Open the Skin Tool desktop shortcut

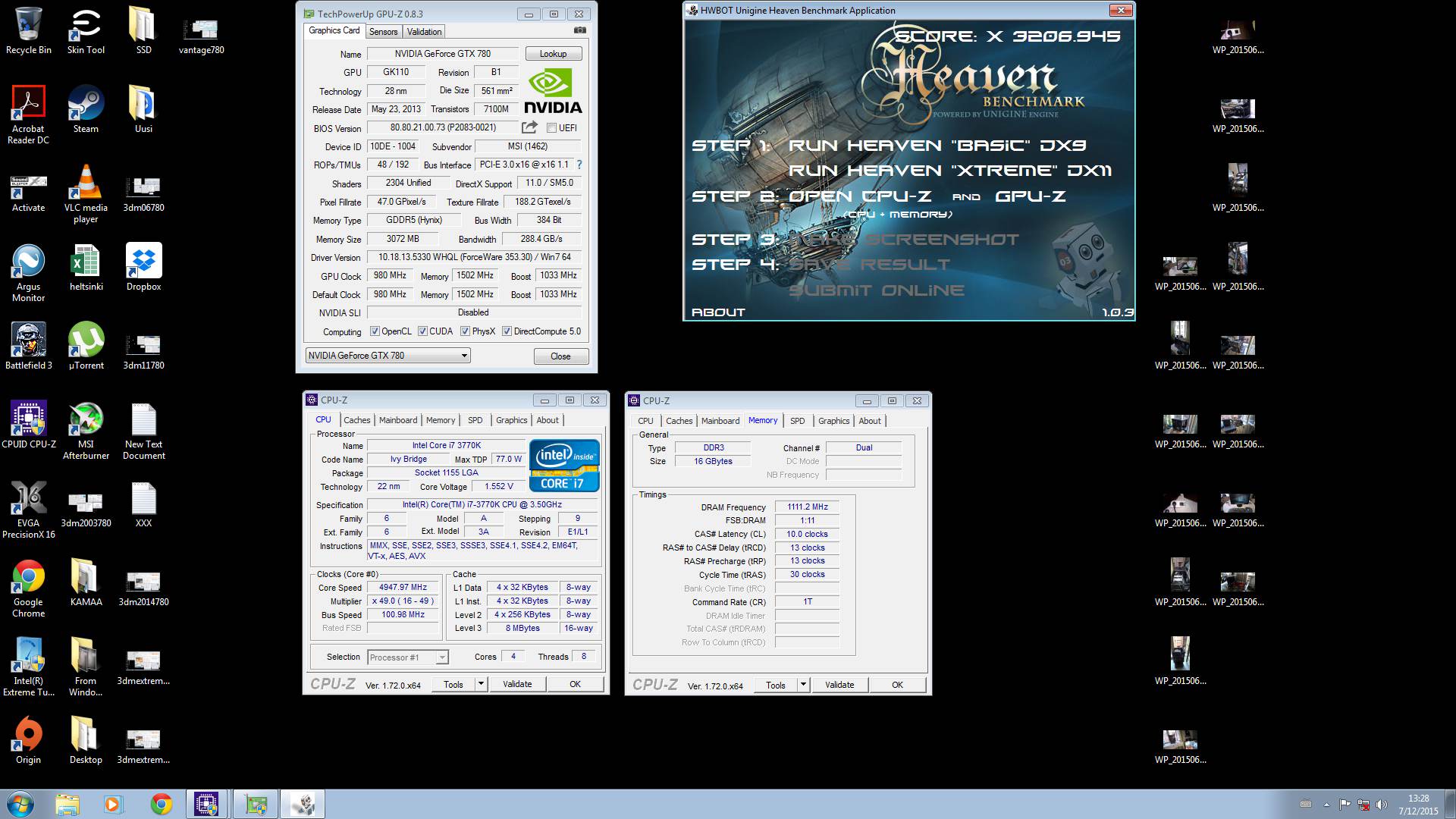pos(86,30)
